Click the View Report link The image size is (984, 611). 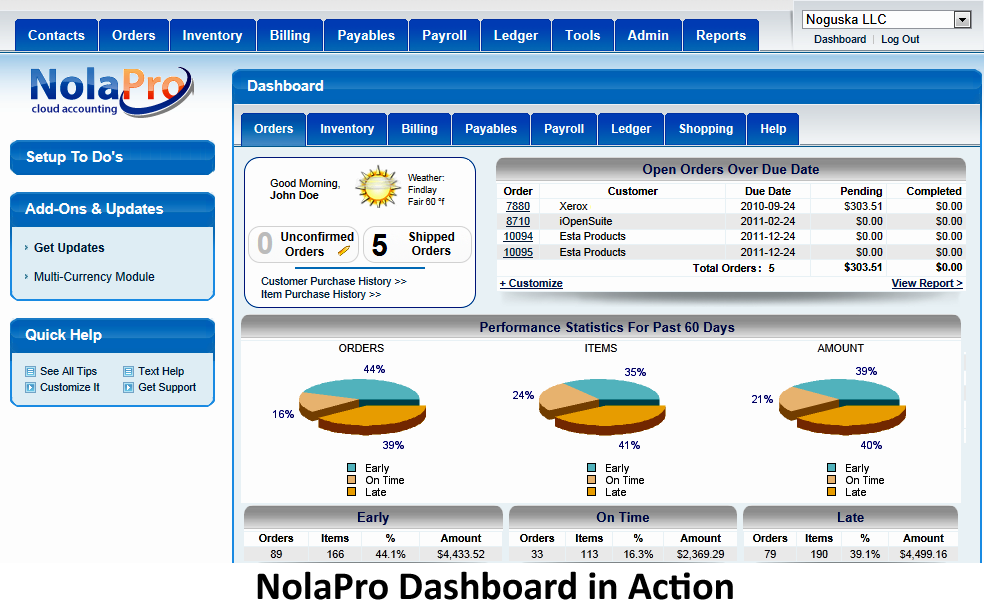coord(926,283)
